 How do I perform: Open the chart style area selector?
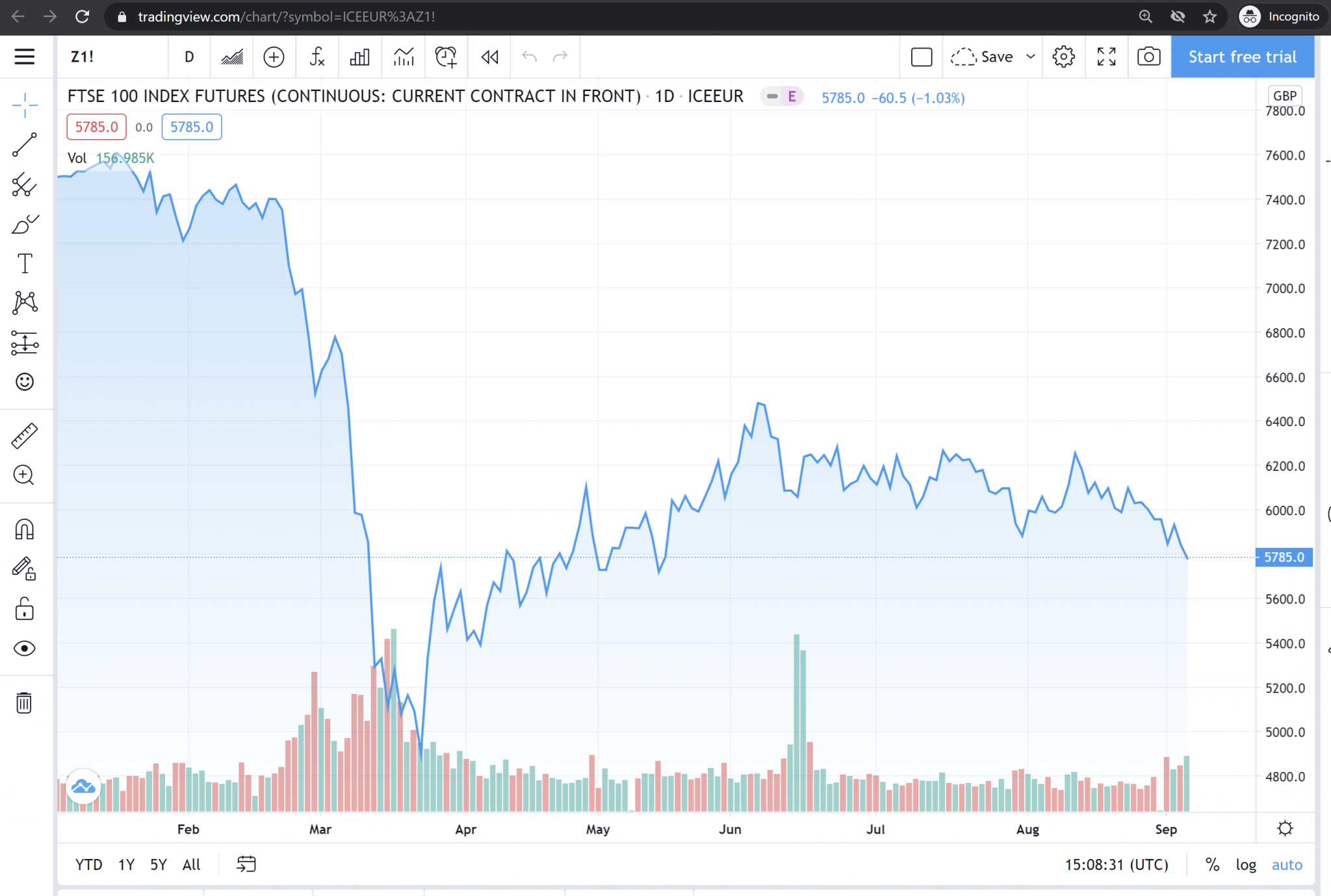232,57
